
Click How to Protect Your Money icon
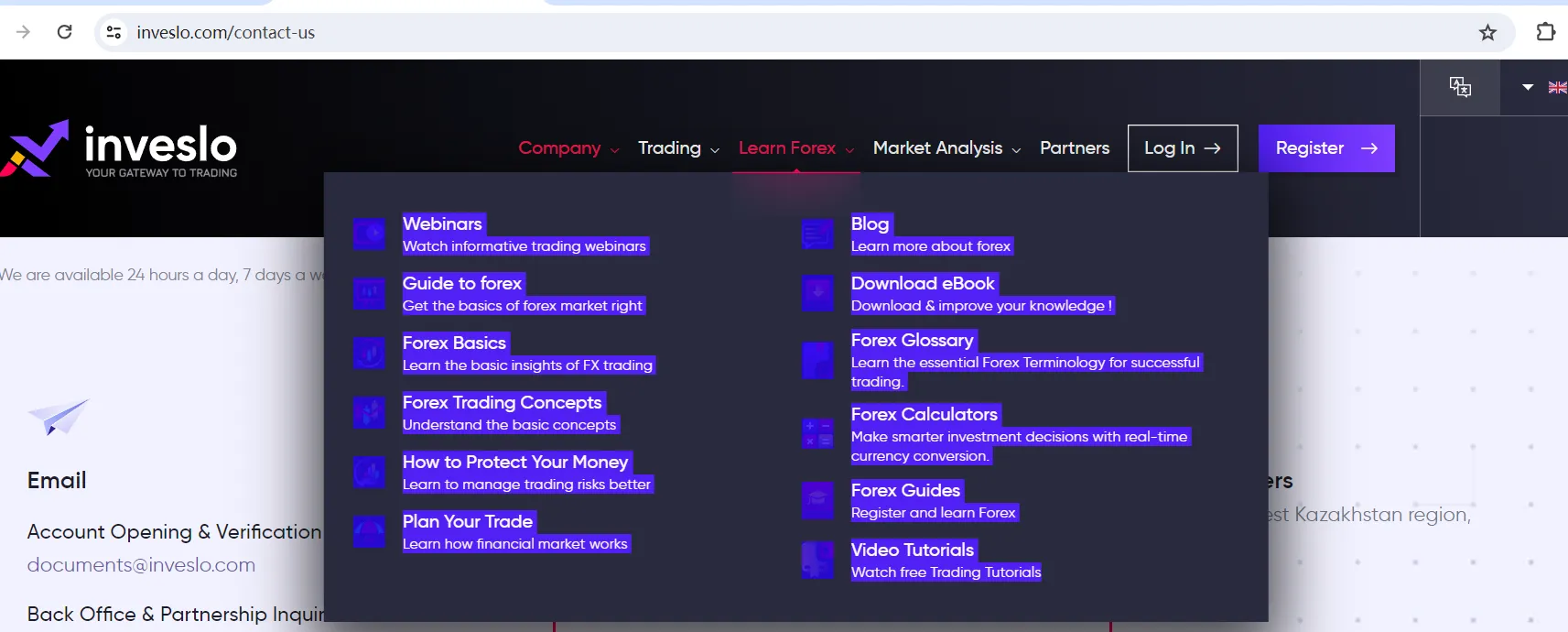[370, 473]
